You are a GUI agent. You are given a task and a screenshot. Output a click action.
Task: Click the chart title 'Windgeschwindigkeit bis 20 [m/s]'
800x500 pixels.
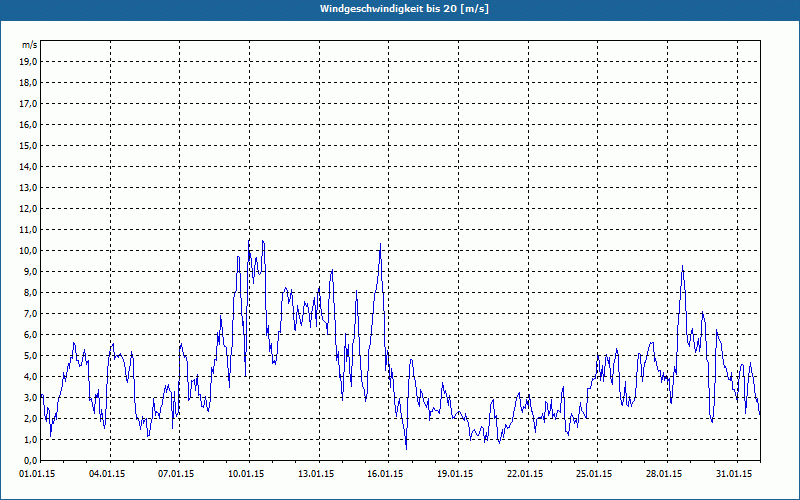404,9
